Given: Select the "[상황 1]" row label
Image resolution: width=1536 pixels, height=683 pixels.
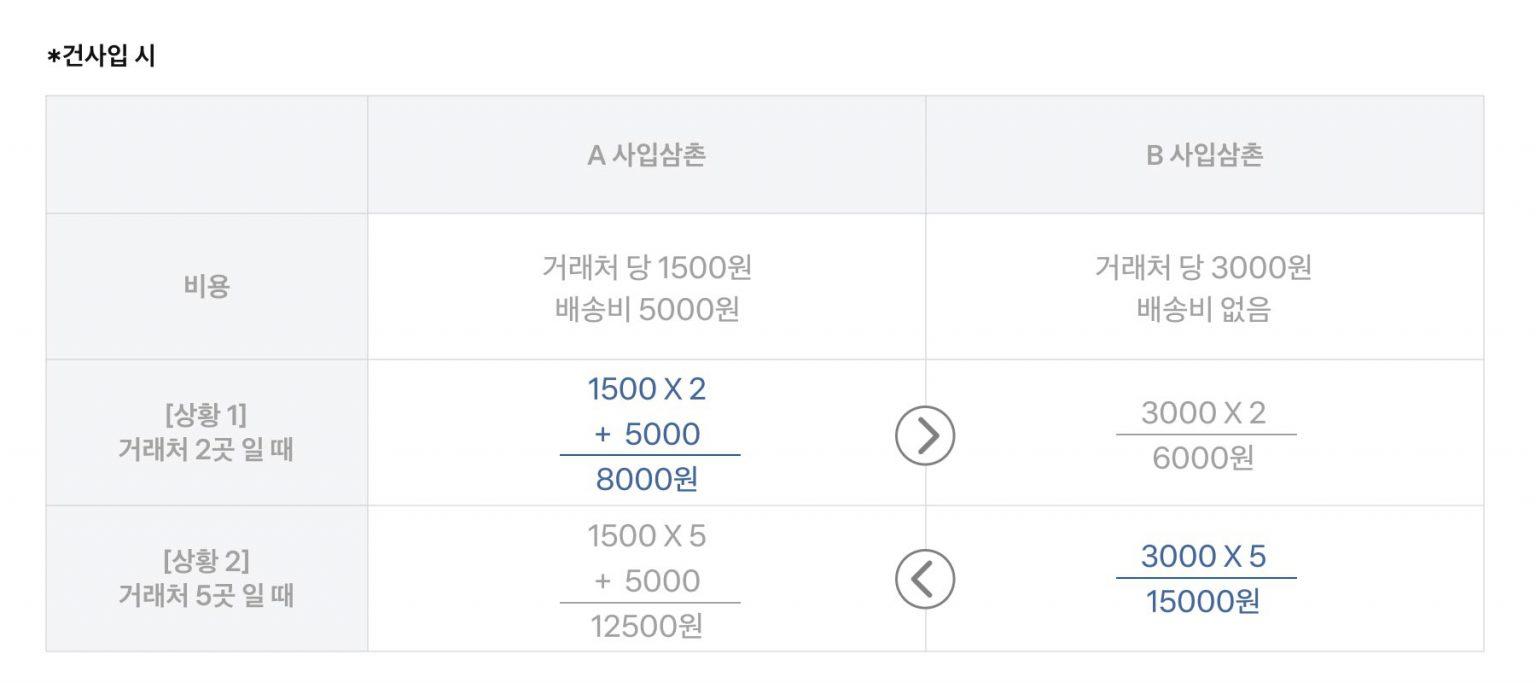Looking at the screenshot, I should tap(206, 414).
